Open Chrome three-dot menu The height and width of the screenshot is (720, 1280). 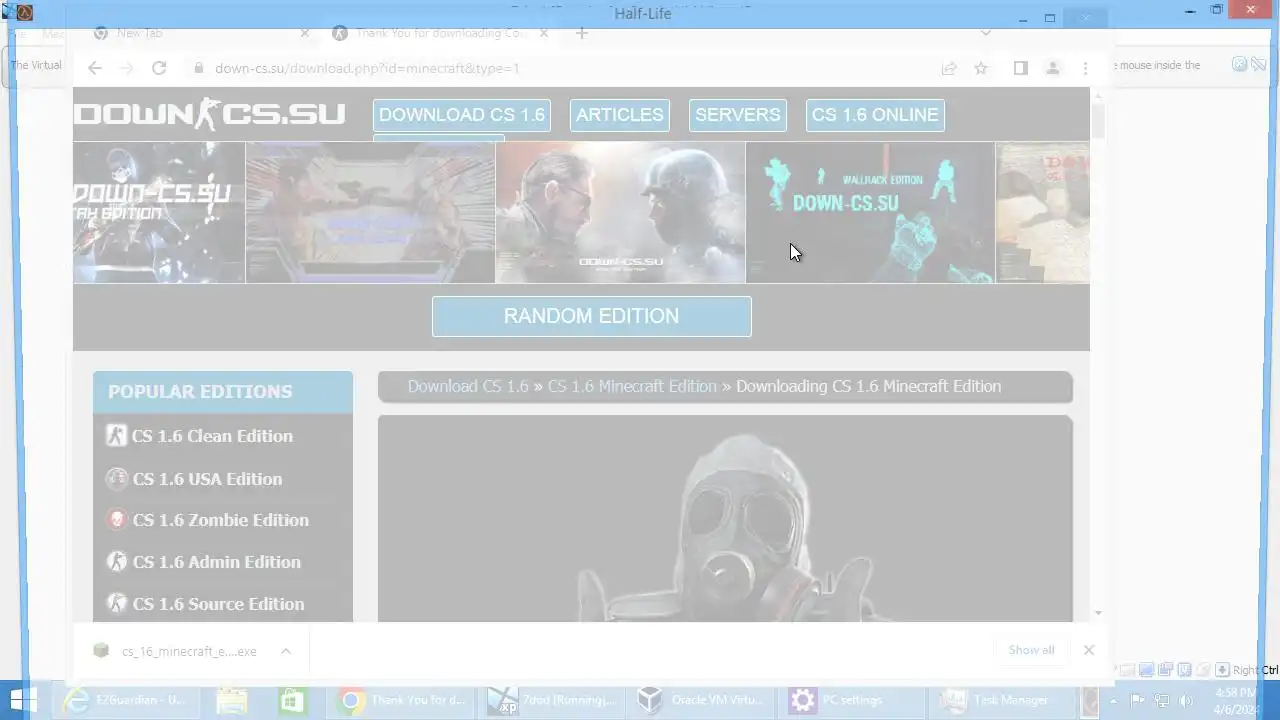click(1086, 68)
